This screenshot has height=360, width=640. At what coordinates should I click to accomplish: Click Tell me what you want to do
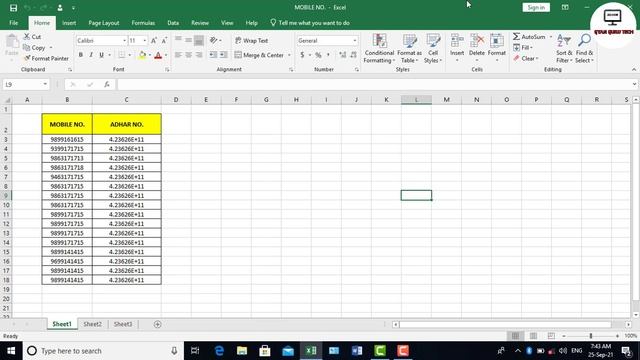point(310,23)
